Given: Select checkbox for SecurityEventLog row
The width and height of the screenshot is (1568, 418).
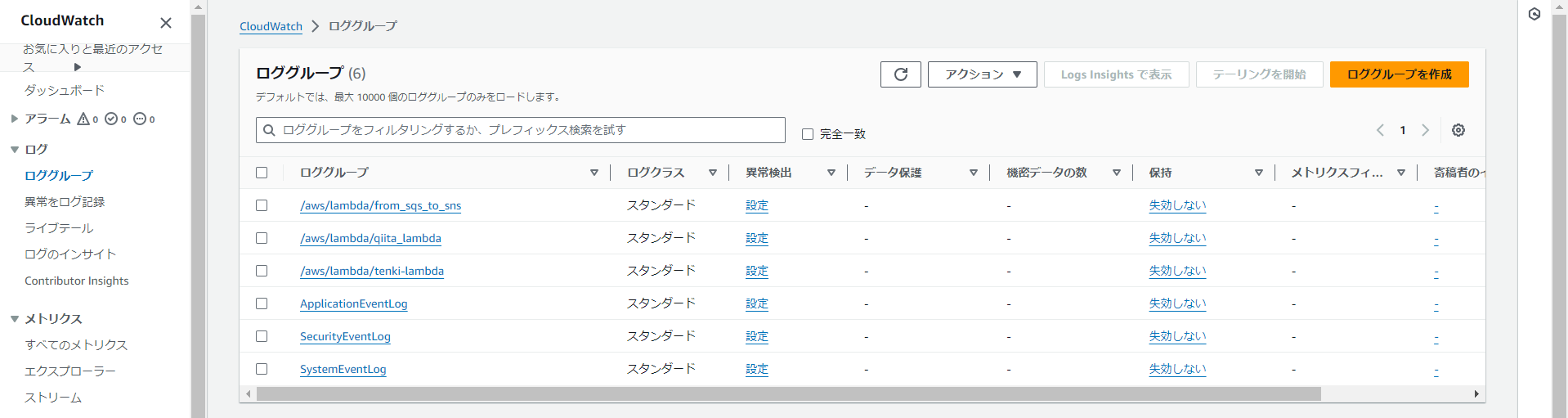Looking at the screenshot, I should [262, 336].
